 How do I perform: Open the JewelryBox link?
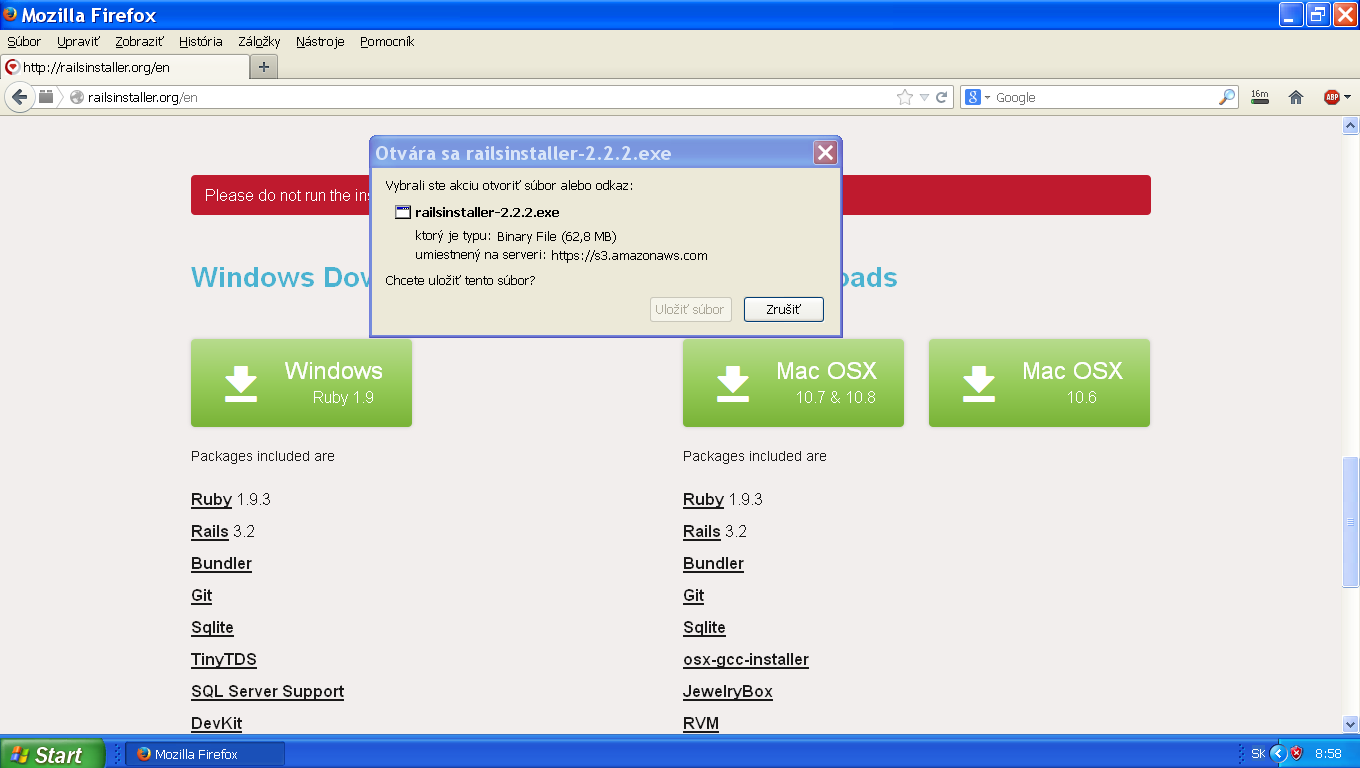[x=728, y=691]
